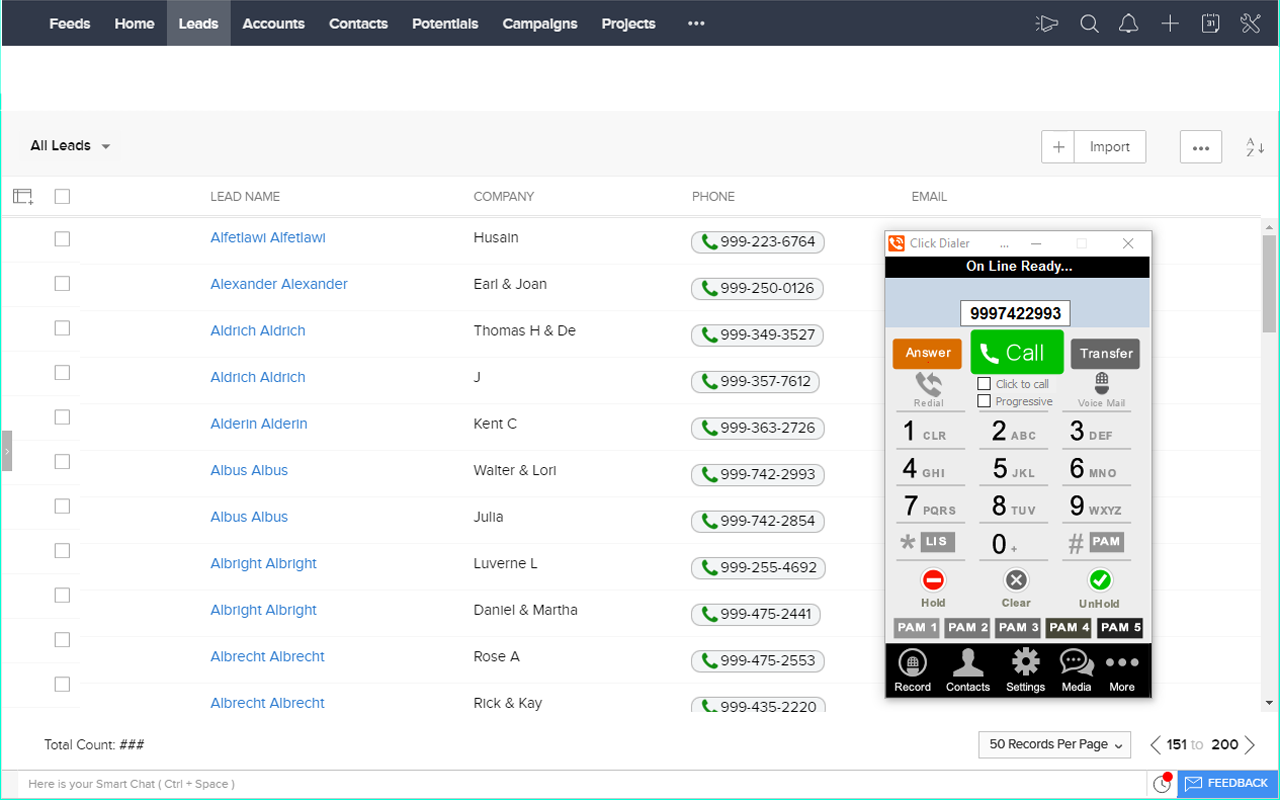Open the Settings gear in Click Dialer
Image resolution: width=1280 pixels, height=800 pixels.
(x=1025, y=668)
